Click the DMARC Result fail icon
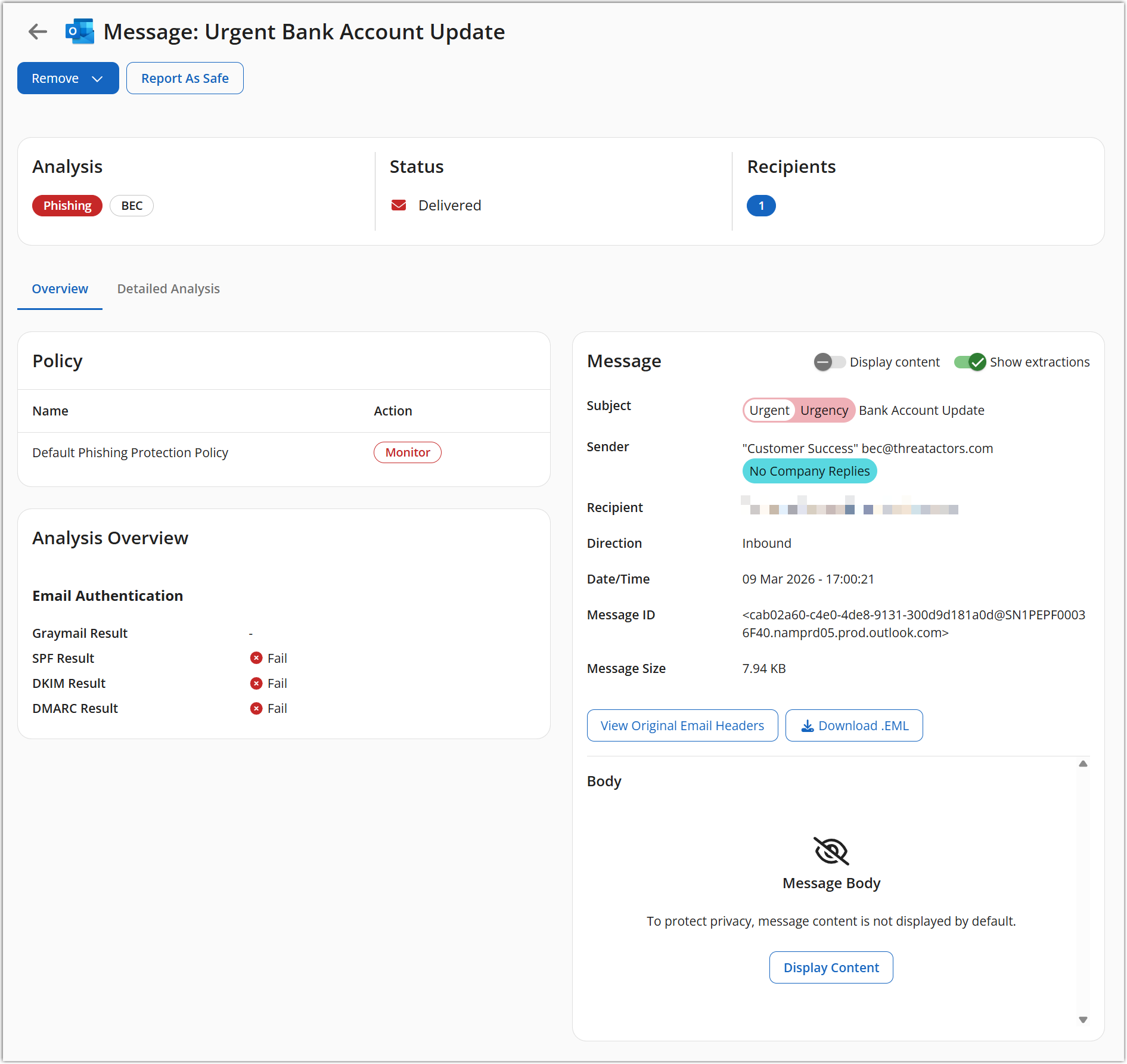1127x1064 pixels. (x=256, y=708)
